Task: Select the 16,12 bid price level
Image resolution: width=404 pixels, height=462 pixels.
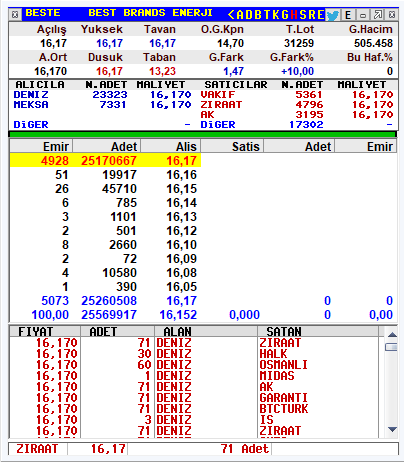Action: (182, 231)
